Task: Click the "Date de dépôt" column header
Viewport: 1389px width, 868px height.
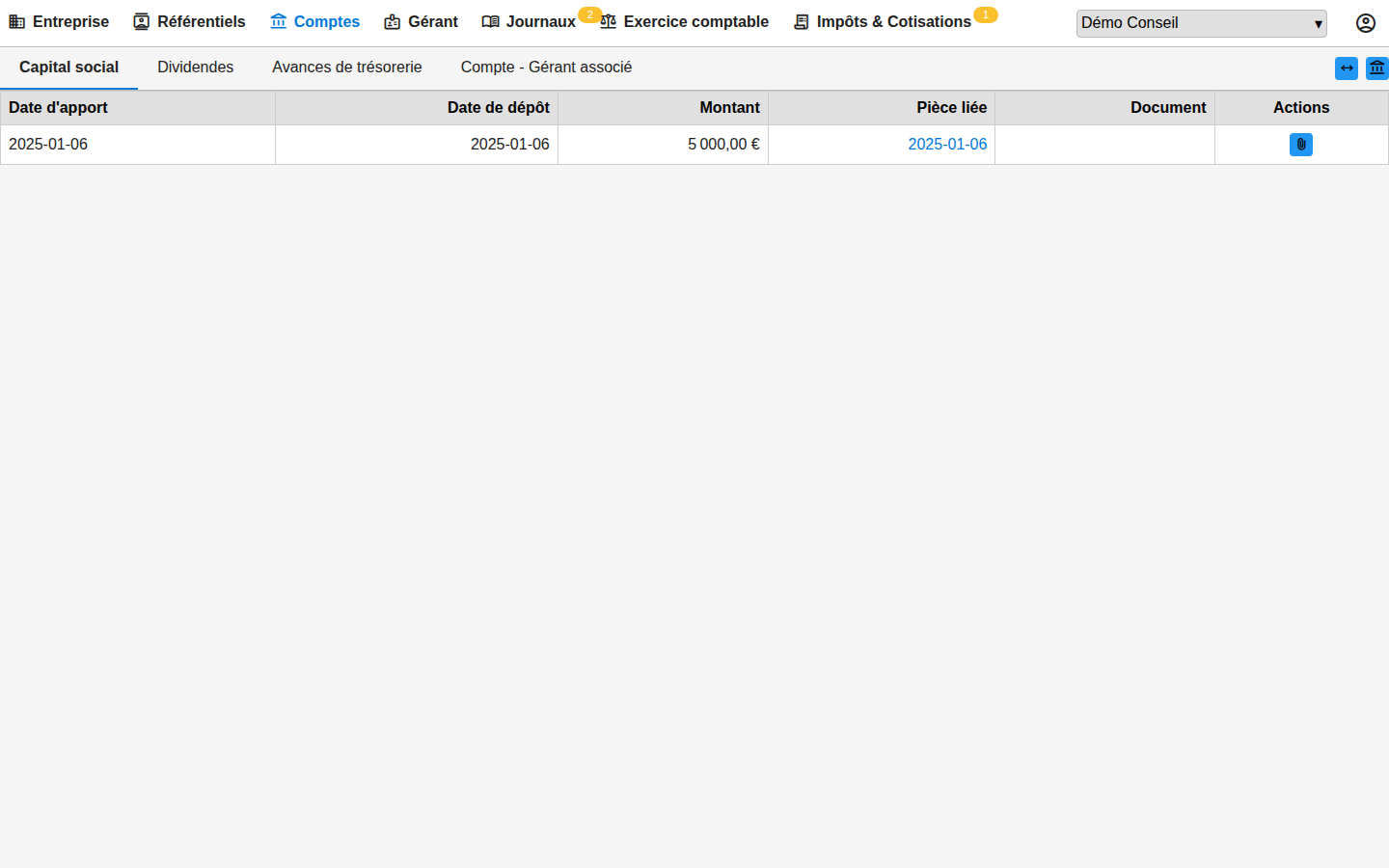Action: [x=417, y=108]
